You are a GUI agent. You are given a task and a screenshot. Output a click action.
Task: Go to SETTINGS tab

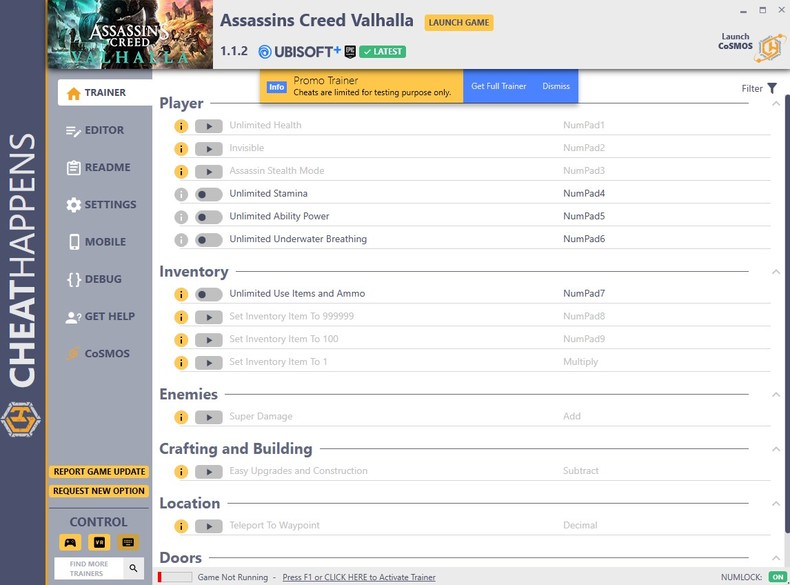[101, 205]
